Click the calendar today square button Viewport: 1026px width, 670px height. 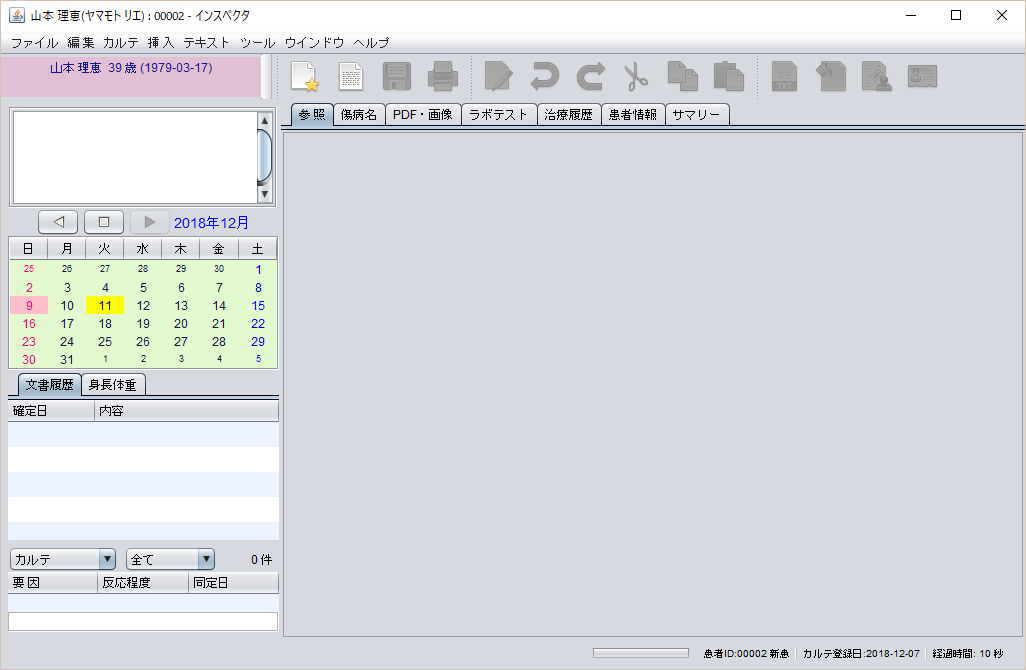[x=104, y=222]
